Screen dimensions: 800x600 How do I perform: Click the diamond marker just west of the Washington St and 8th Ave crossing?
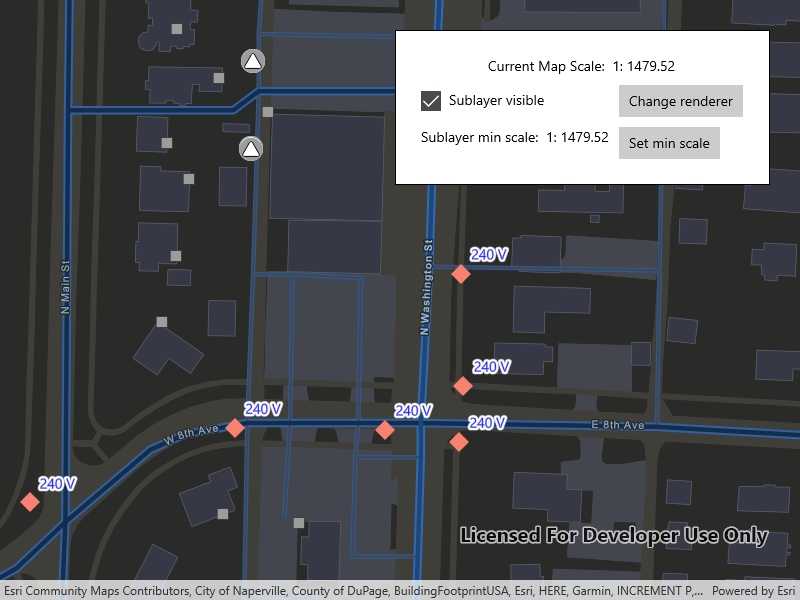click(x=385, y=430)
